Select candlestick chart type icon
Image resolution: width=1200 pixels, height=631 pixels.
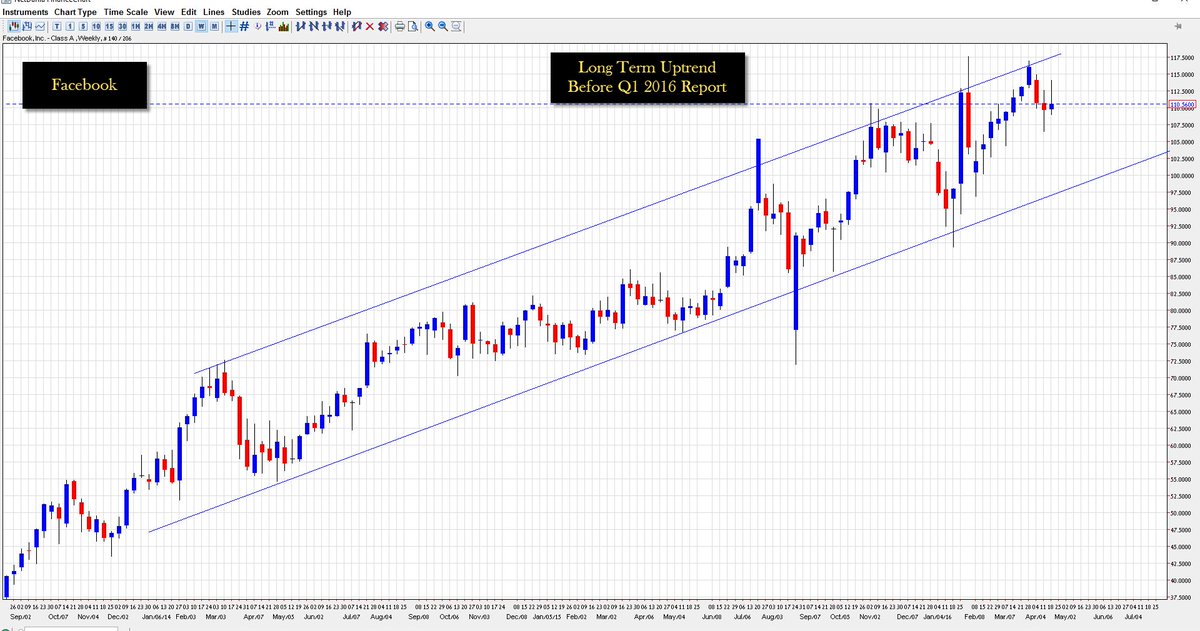(15, 26)
